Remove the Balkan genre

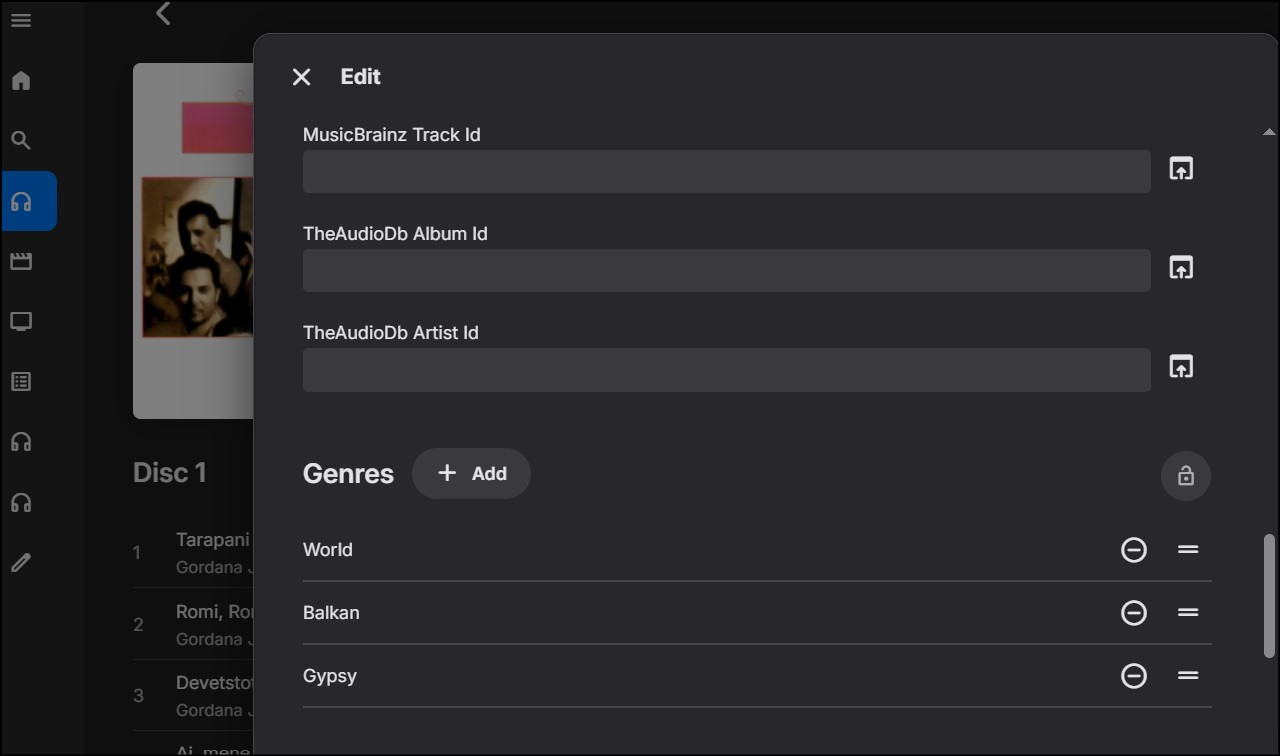(1133, 613)
